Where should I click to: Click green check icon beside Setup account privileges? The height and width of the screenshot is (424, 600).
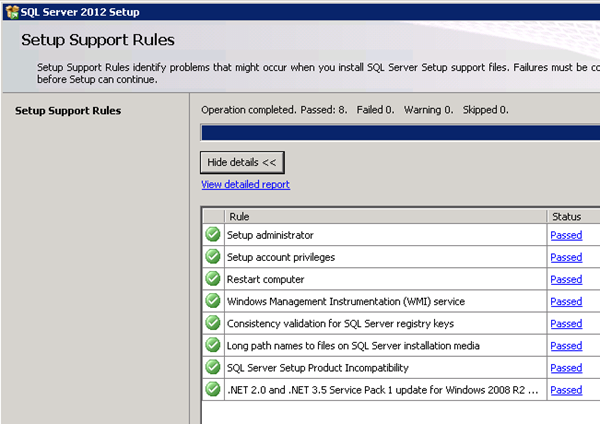(213, 257)
